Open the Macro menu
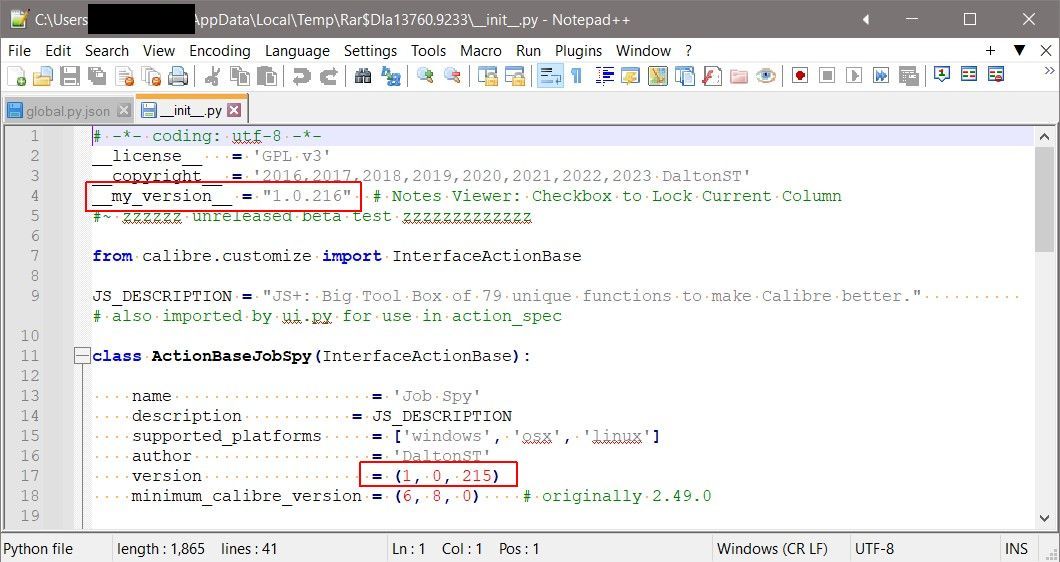Screen dimensions: 1060x562 tap(481, 51)
